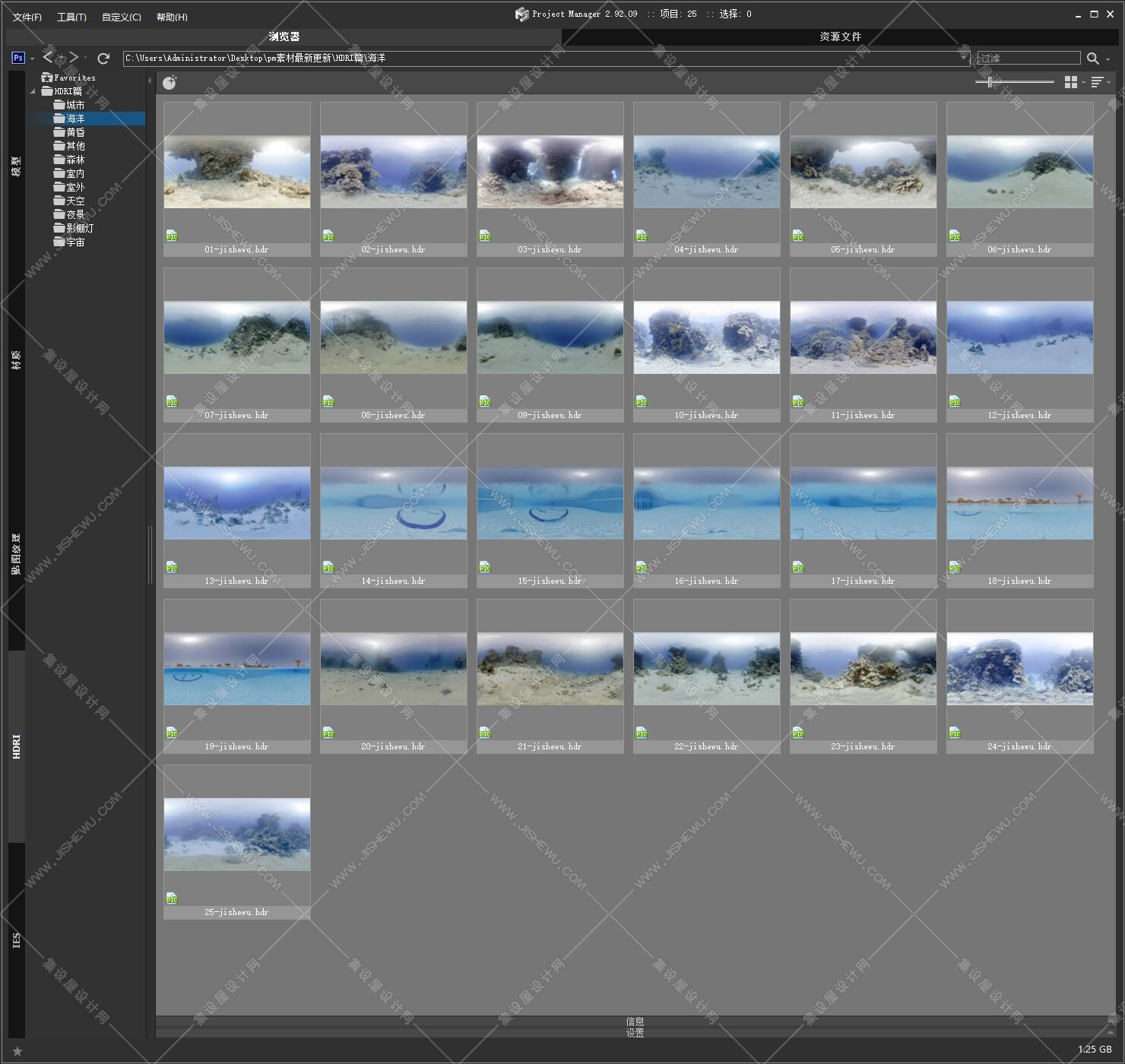Open the 工具(T) menu
1125x1064 pixels.
[71, 17]
